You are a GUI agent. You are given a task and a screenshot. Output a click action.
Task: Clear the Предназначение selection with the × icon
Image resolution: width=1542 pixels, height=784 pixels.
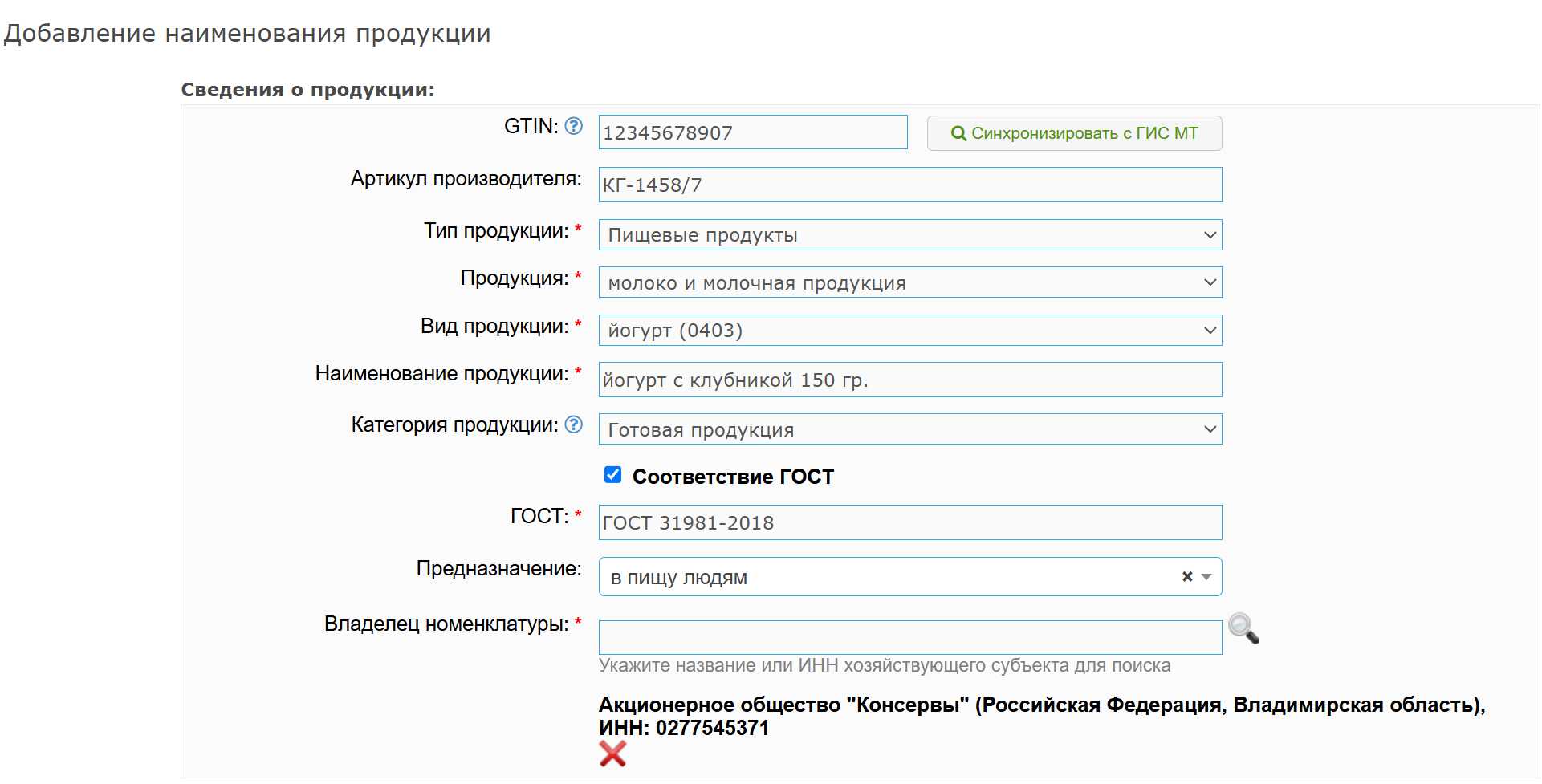[1187, 577]
